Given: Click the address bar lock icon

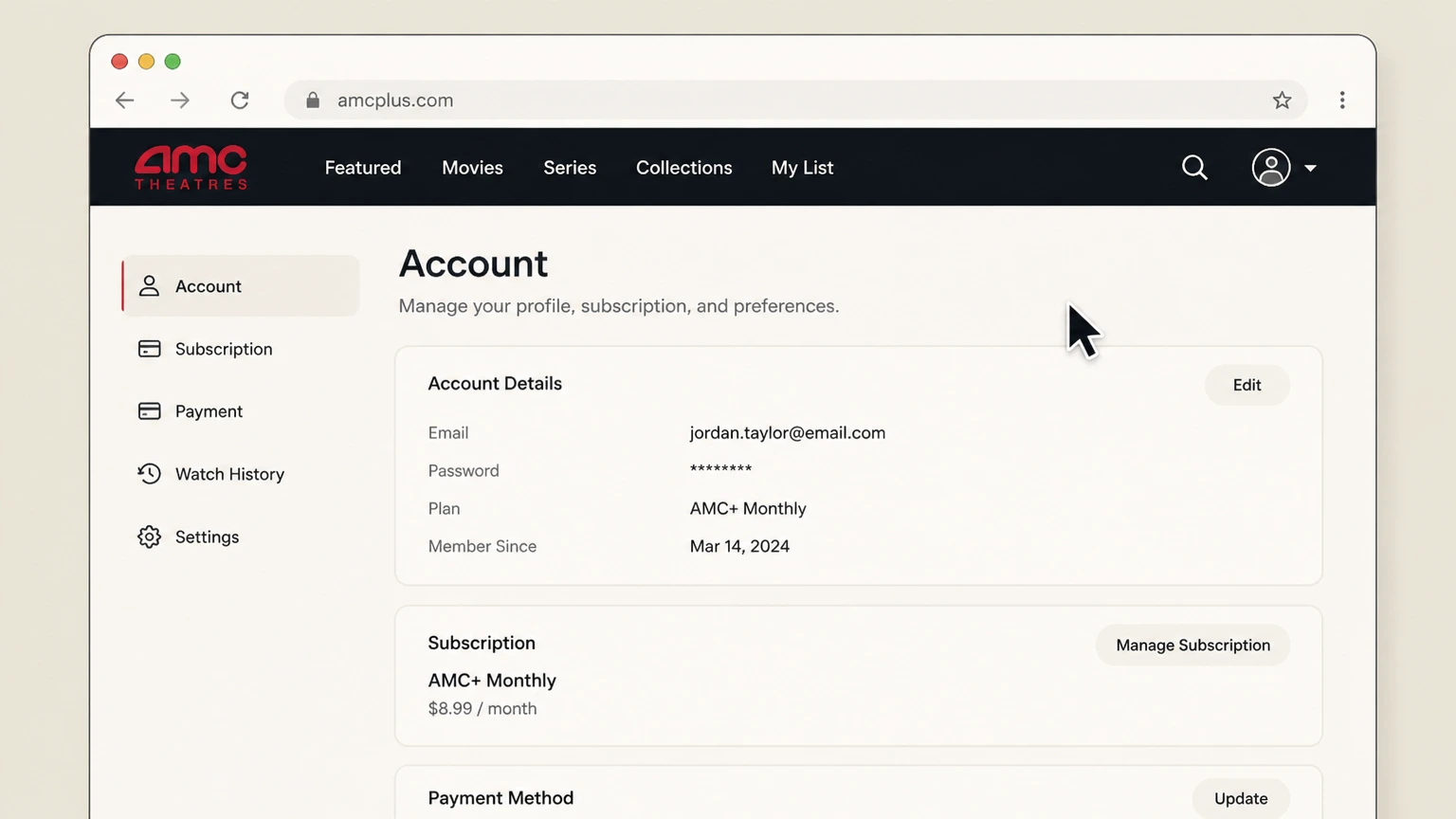Looking at the screenshot, I should (x=313, y=100).
